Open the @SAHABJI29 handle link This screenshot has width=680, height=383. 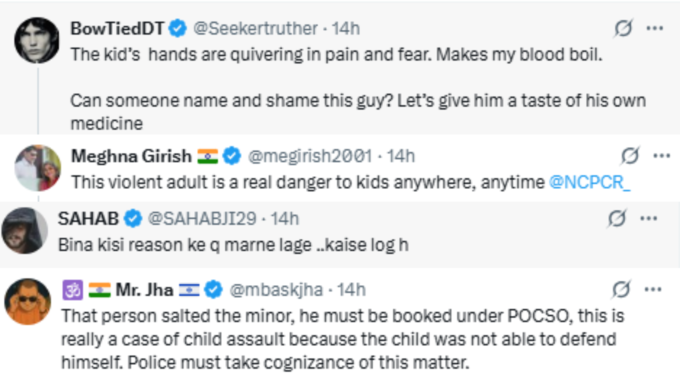pos(202,219)
